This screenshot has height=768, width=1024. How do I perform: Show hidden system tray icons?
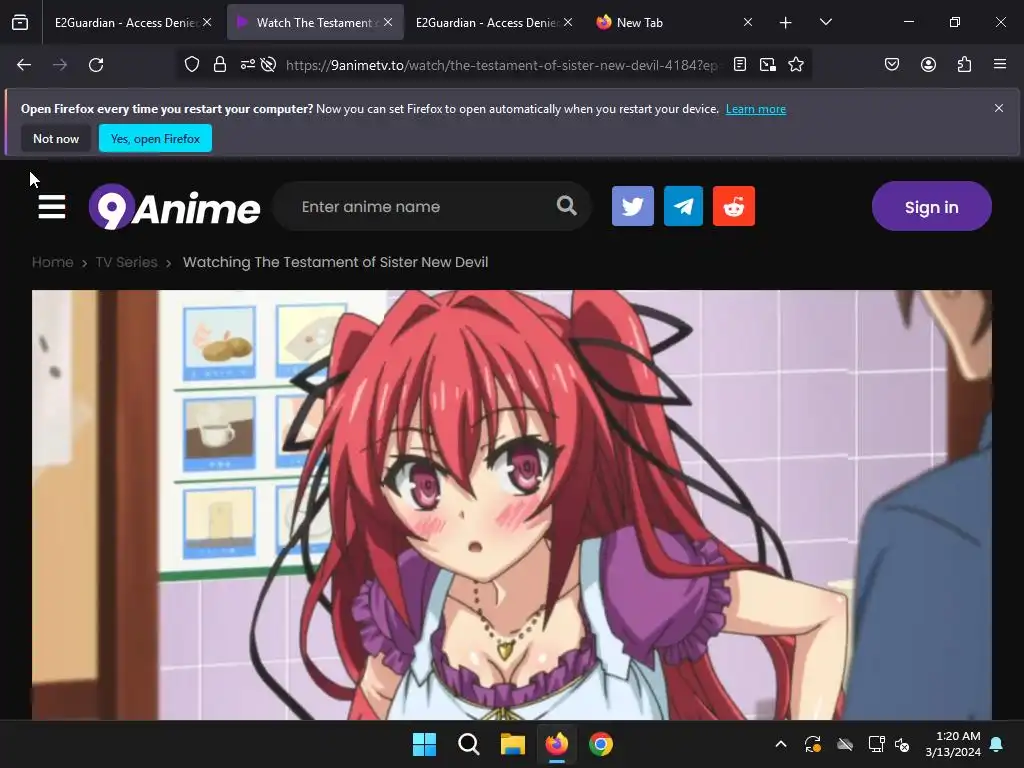point(780,744)
